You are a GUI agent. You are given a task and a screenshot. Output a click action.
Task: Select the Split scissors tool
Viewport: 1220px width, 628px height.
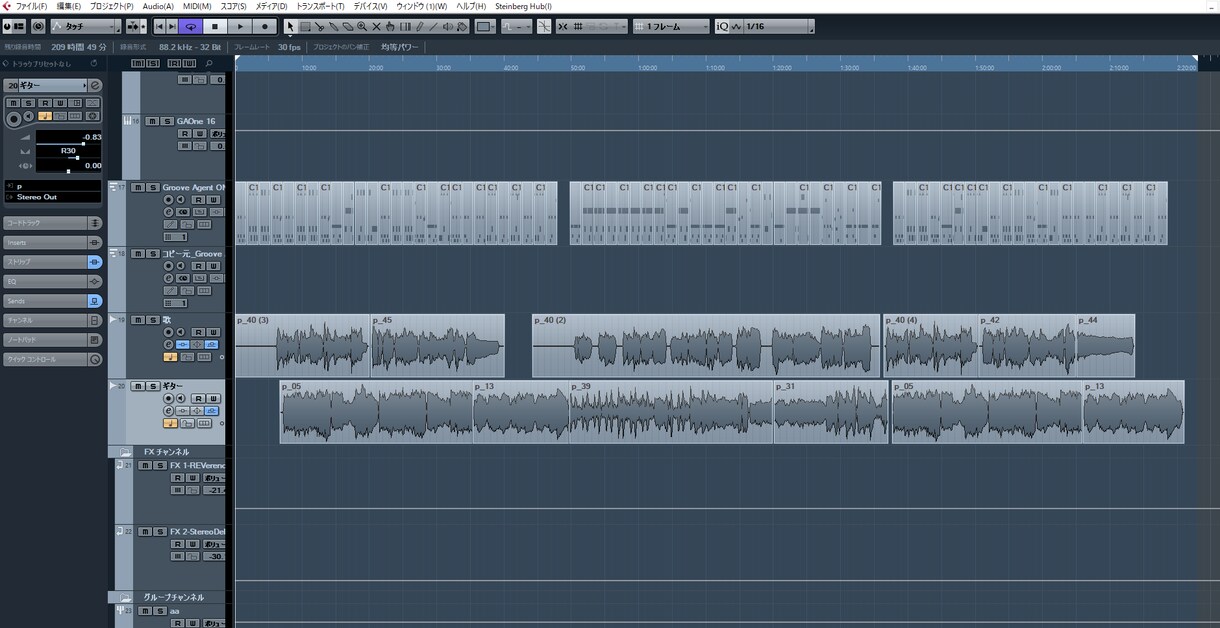pos(319,26)
